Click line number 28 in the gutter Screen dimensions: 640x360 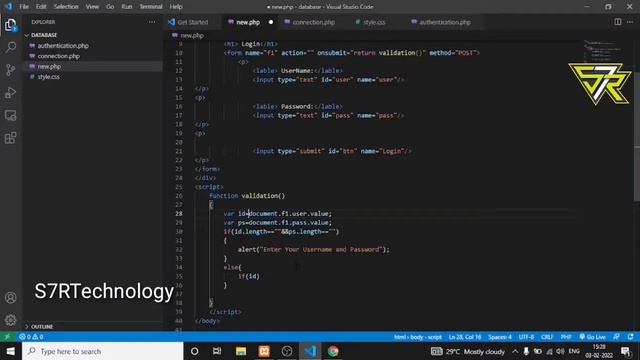pos(179,213)
